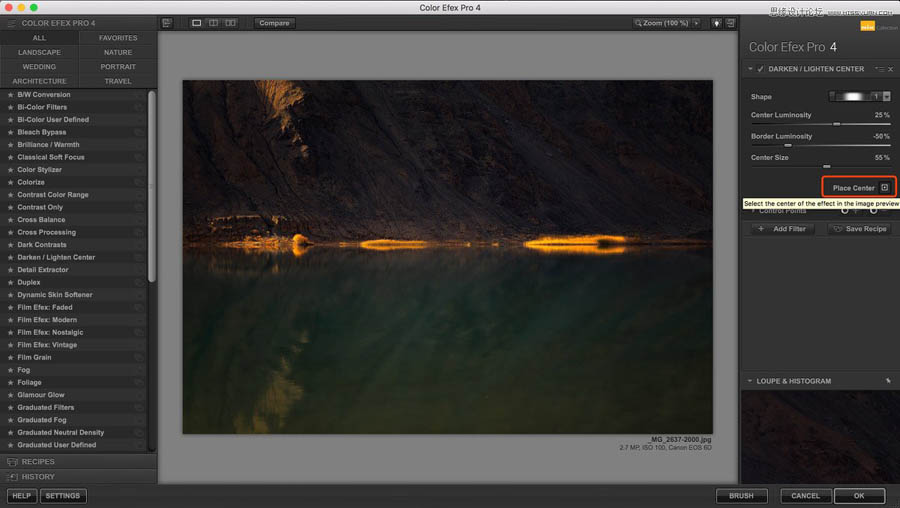Image resolution: width=900 pixels, height=508 pixels.
Task: Hide the left filter panel icon
Action: (x=167, y=23)
